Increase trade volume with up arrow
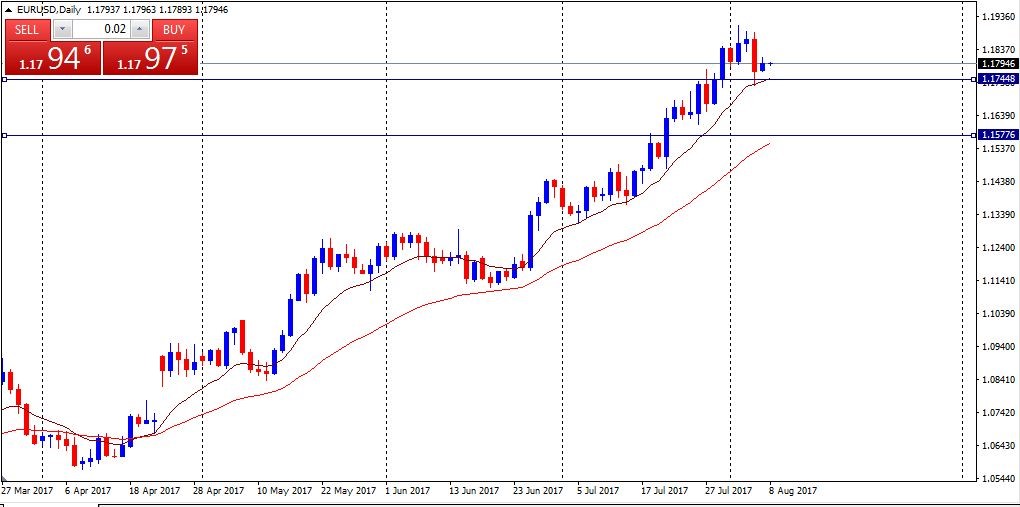The height and width of the screenshot is (507, 1020). [141, 30]
